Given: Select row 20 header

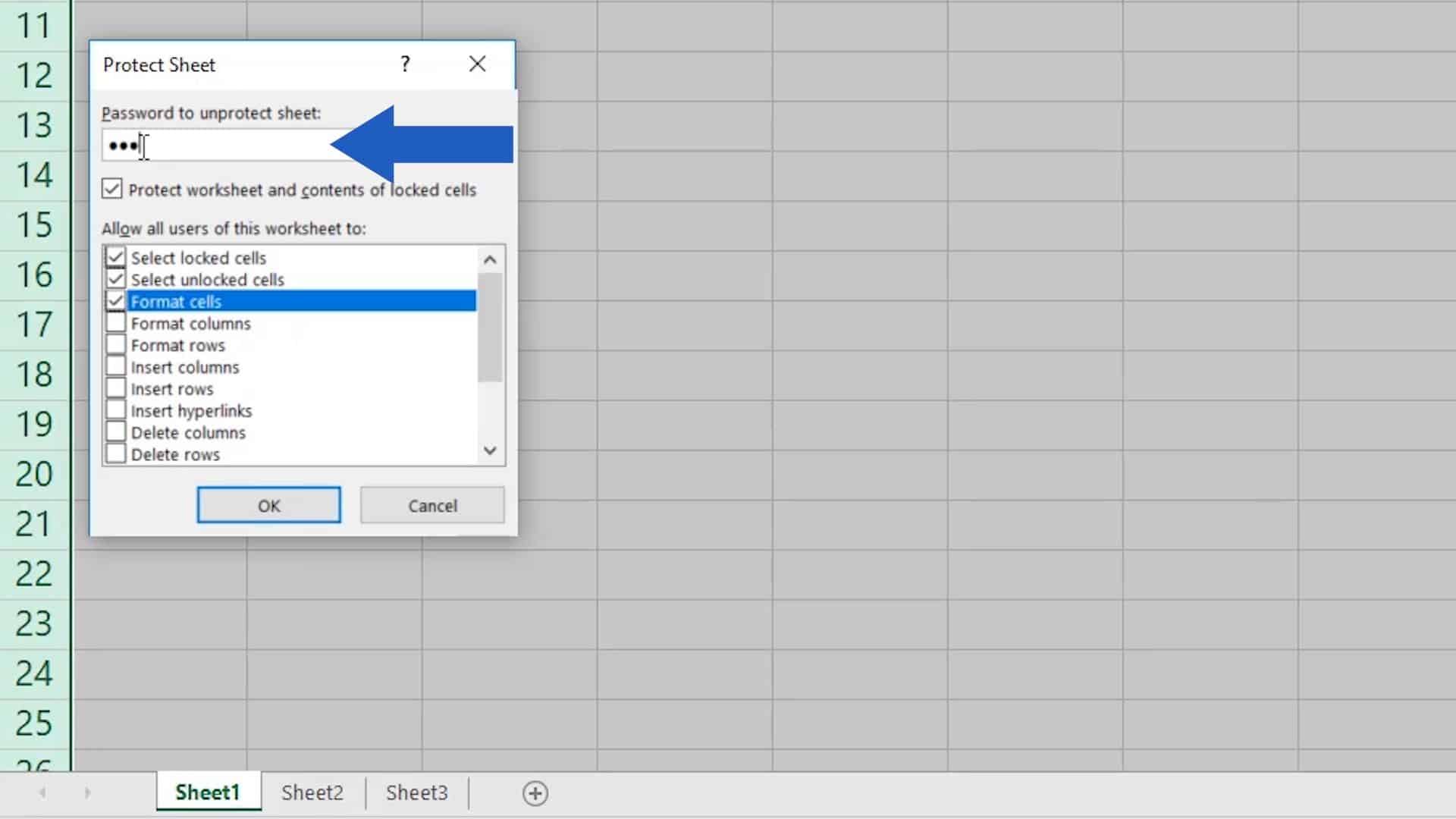Looking at the screenshot, I should click(35, 474).
